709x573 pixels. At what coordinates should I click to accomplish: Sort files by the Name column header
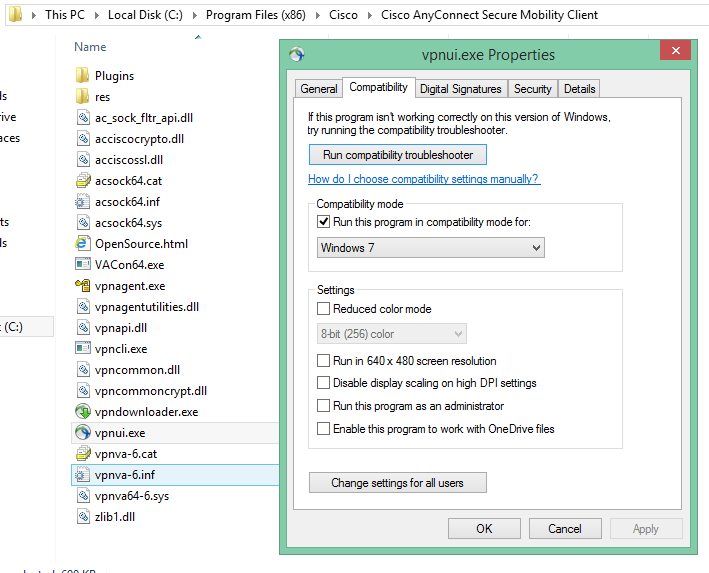click(x=90, y=47)
